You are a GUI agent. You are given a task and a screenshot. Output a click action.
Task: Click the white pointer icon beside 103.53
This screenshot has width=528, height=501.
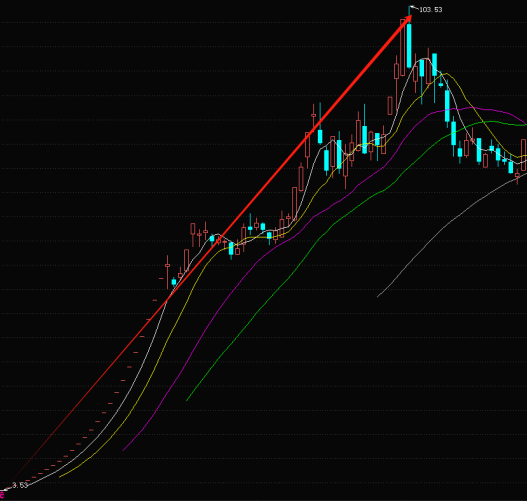coord(414,7)
